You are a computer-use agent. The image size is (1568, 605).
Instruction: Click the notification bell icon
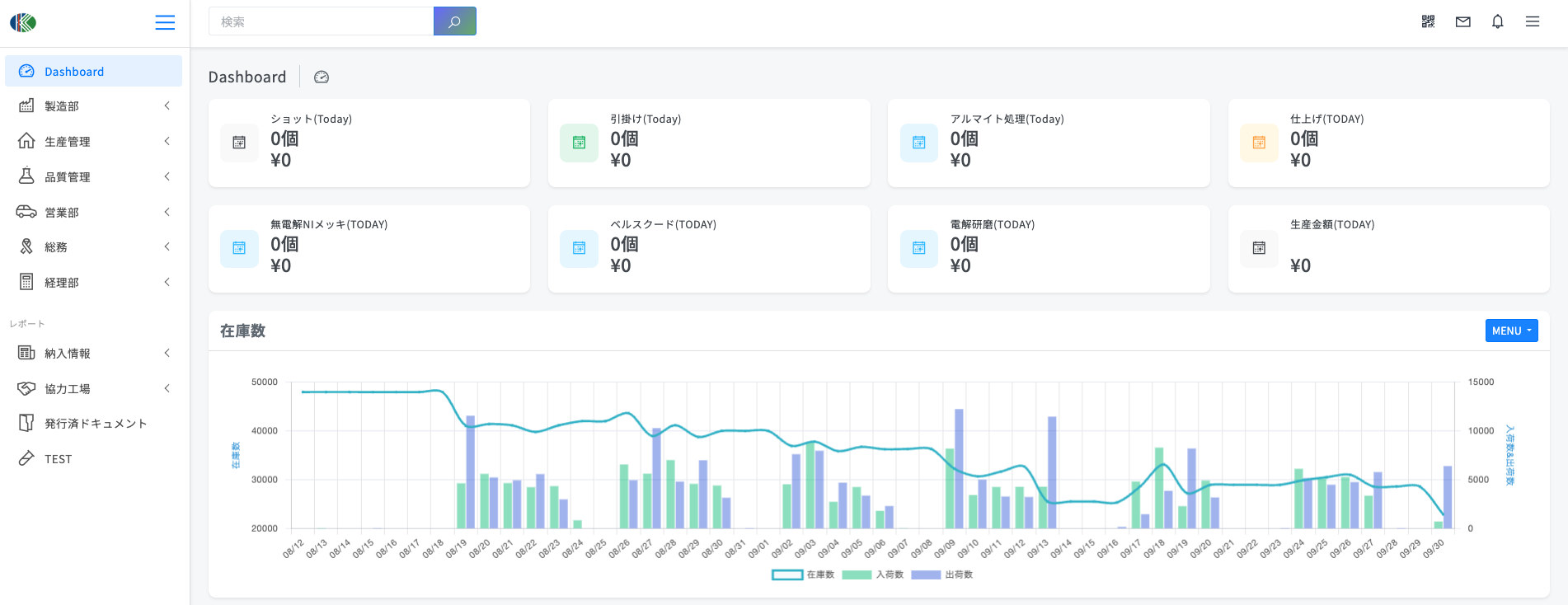1497,22
